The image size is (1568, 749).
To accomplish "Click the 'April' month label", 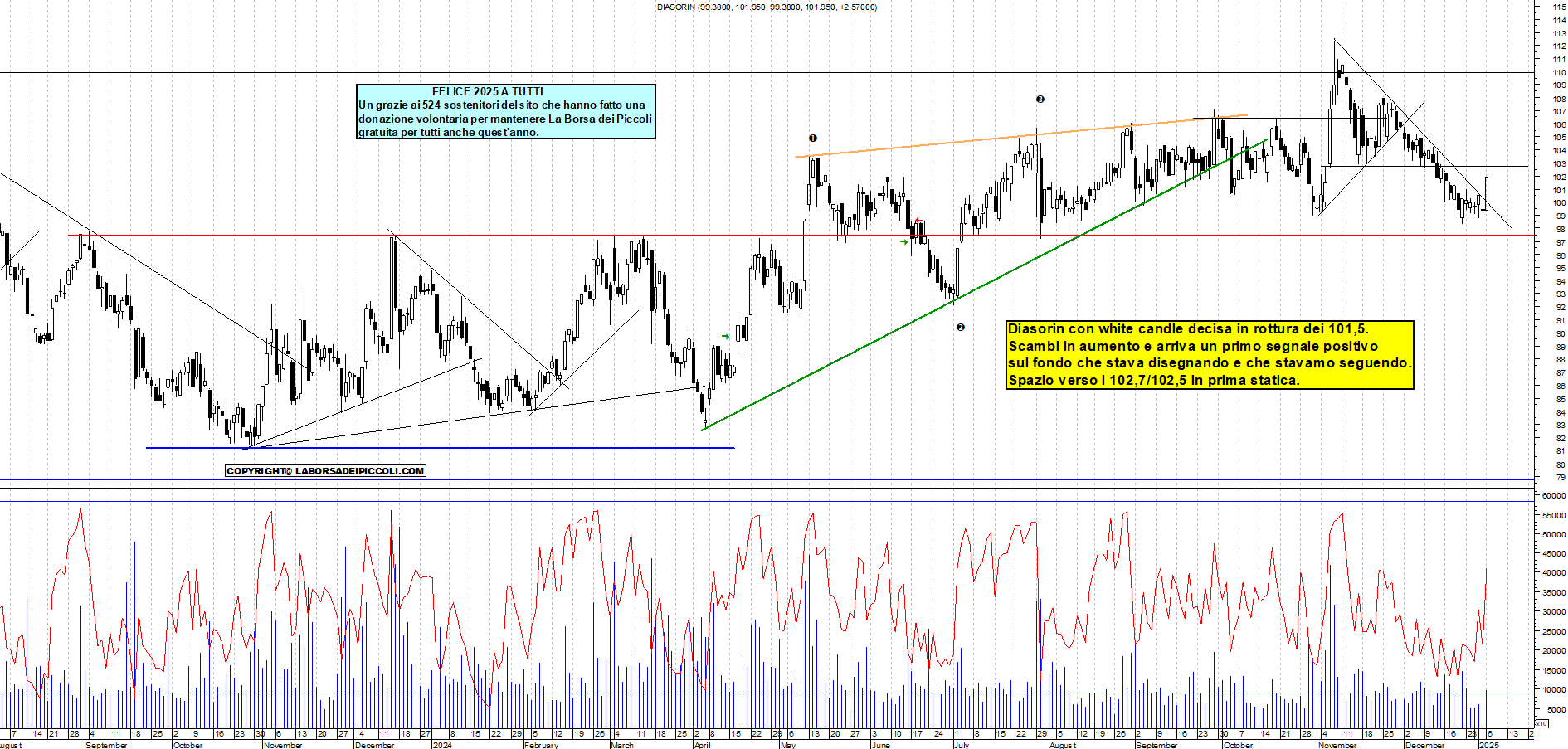I will (x=702, y=745).
